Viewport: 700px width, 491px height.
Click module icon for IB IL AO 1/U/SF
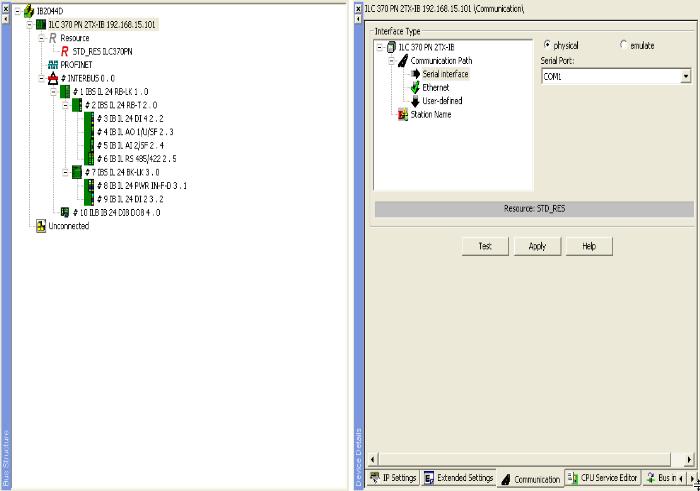[89, 132]
